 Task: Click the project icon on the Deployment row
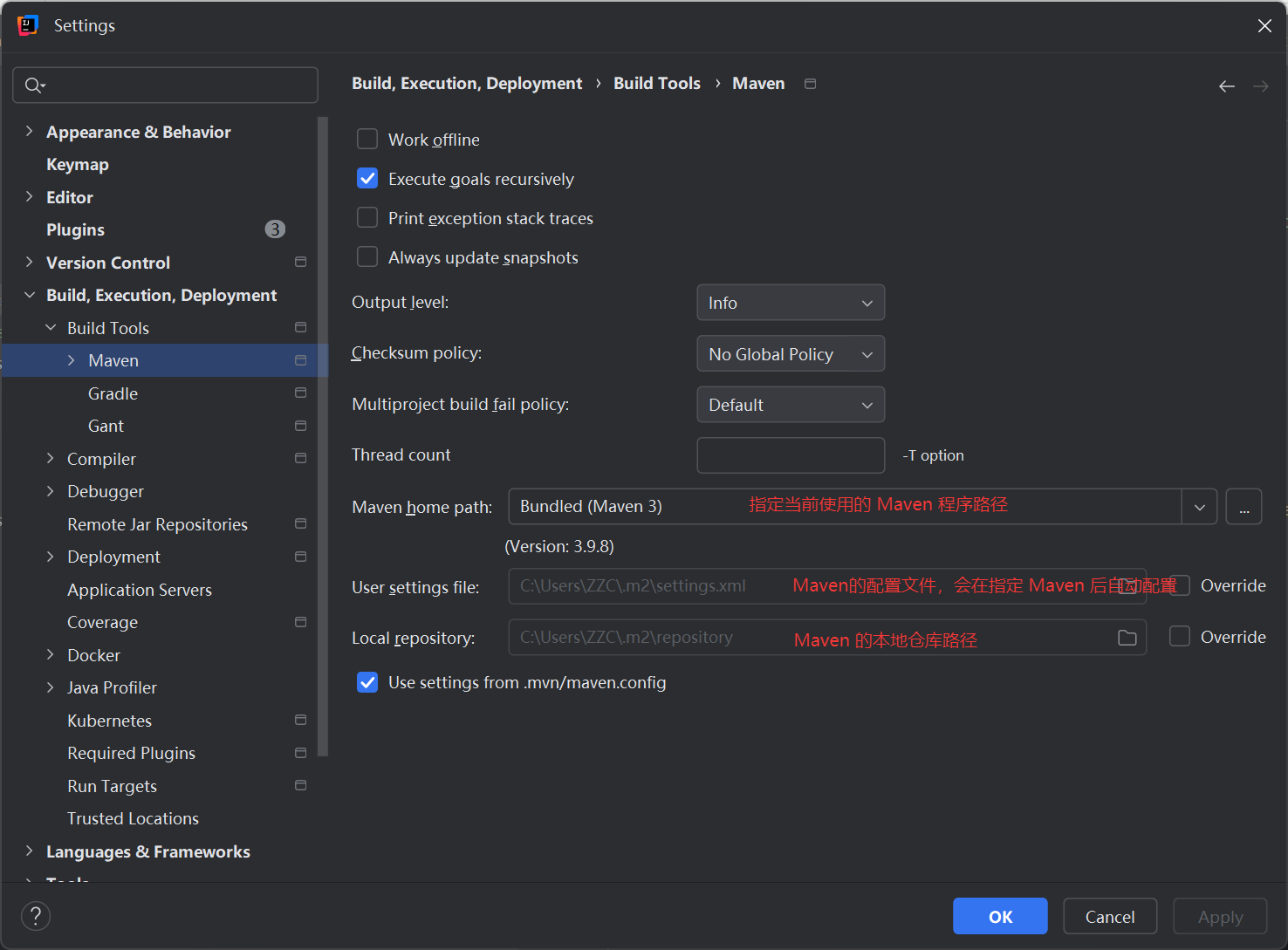click(301, 557)
